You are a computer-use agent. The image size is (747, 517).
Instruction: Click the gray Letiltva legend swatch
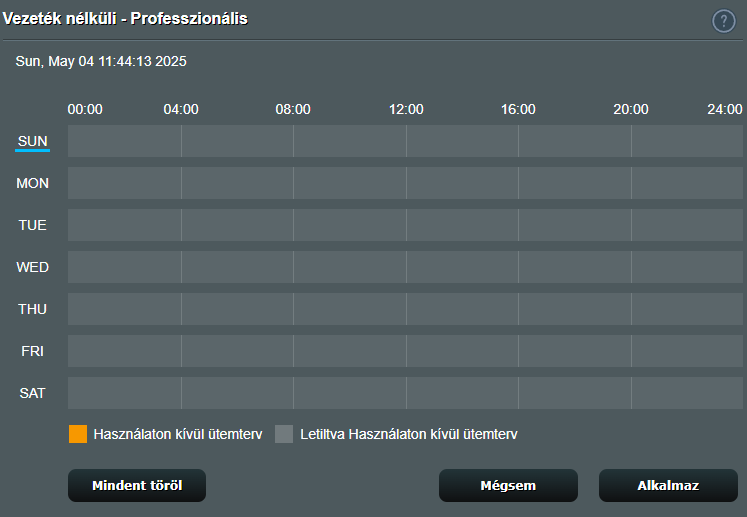pyautogui.click(x=284, y=434)
